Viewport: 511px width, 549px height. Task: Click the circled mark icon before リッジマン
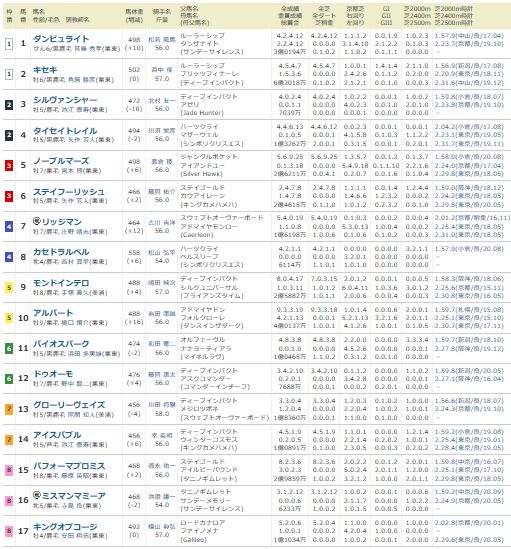pyautogui.click(x=37, y=221)
